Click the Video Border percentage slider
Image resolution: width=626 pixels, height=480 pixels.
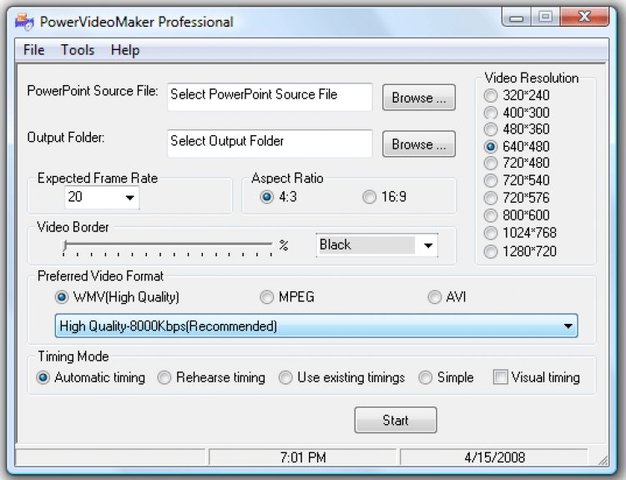coord(168,246)
